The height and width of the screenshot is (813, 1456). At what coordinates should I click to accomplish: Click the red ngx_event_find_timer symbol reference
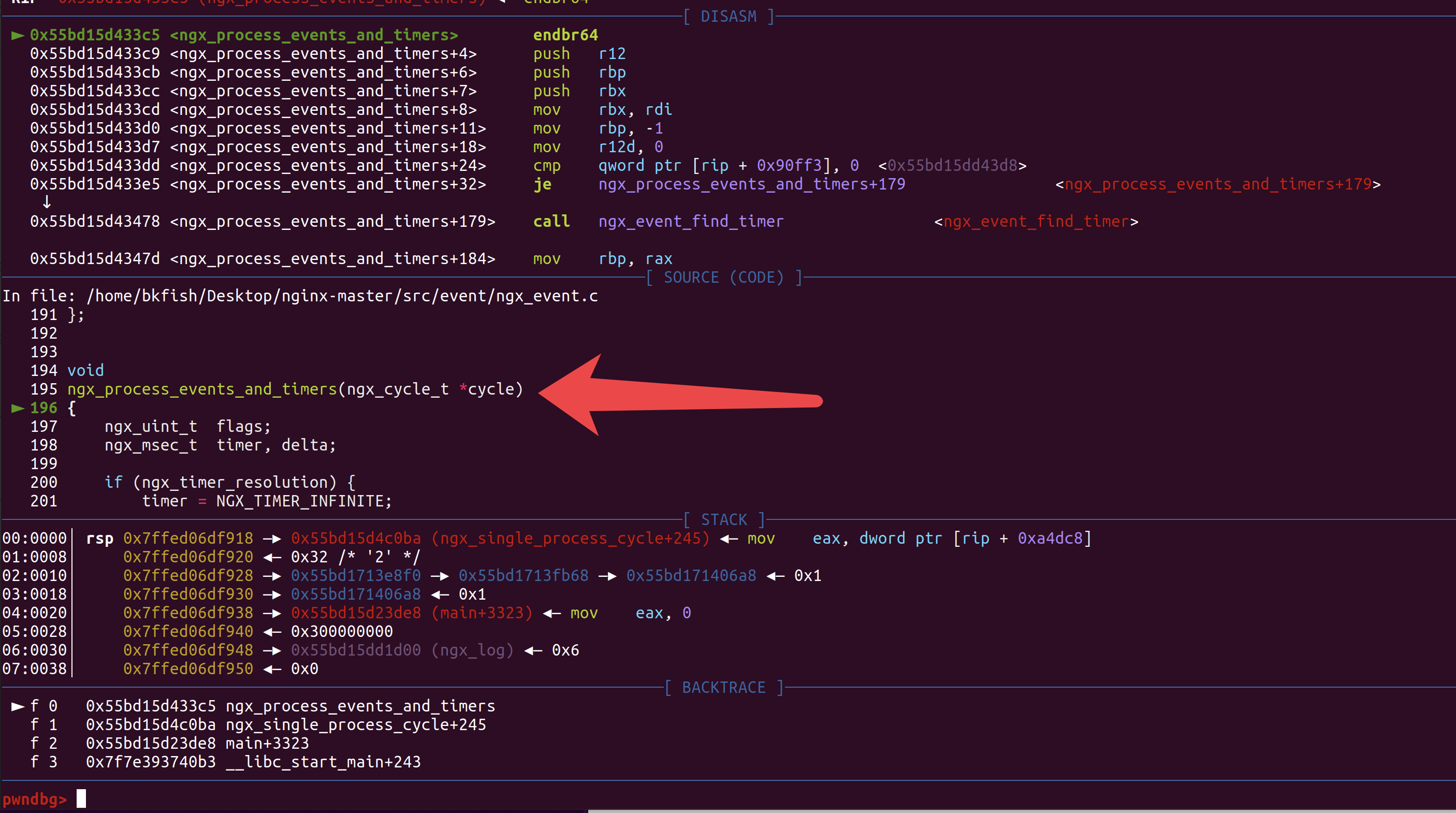1036,222
